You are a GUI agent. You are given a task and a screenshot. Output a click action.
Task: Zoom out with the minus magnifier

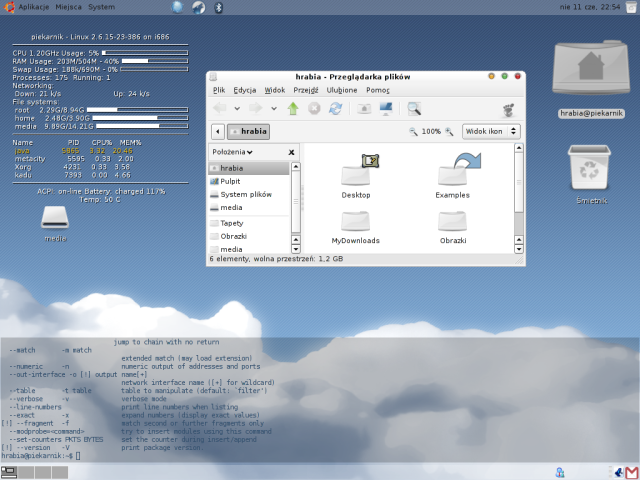tap(413, 131)
